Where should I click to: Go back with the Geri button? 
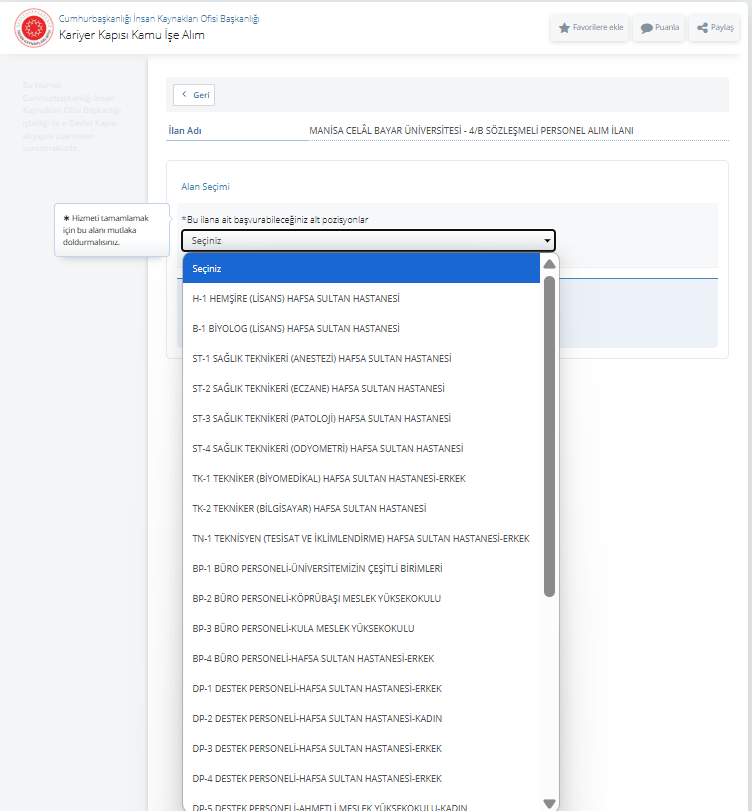[194, 95]
